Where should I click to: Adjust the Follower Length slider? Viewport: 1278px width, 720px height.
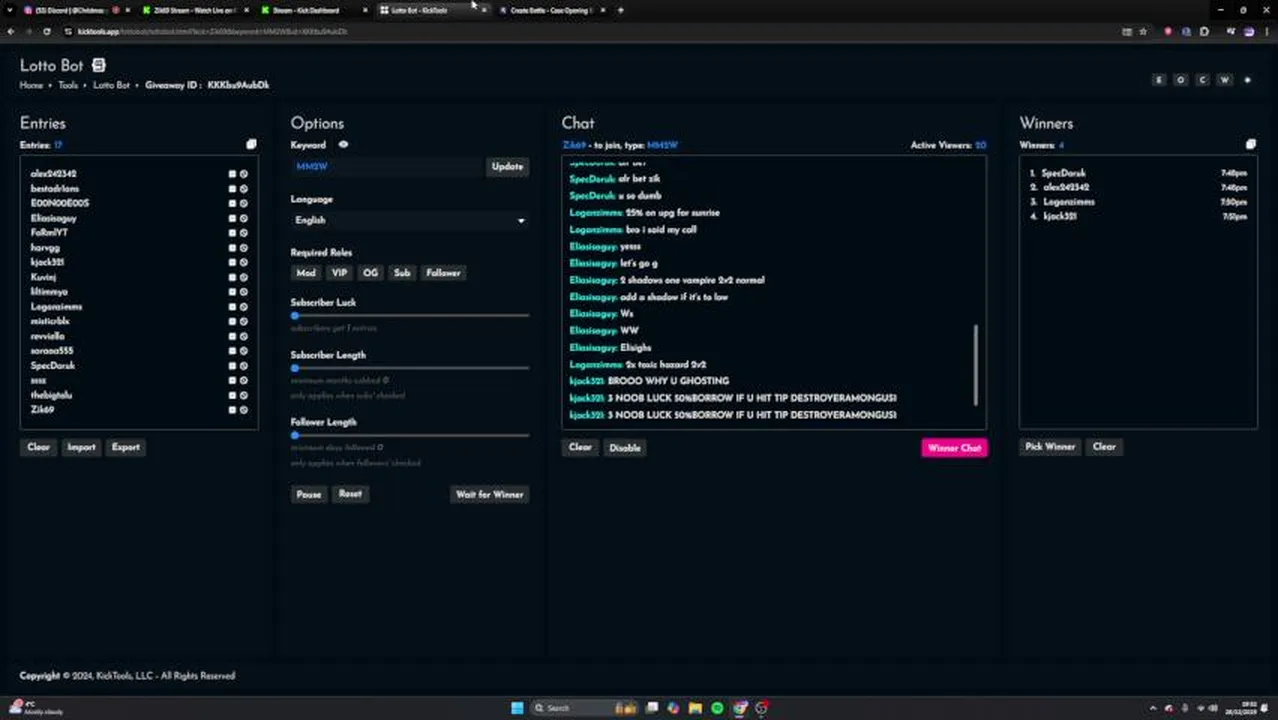tap(410, 436)
